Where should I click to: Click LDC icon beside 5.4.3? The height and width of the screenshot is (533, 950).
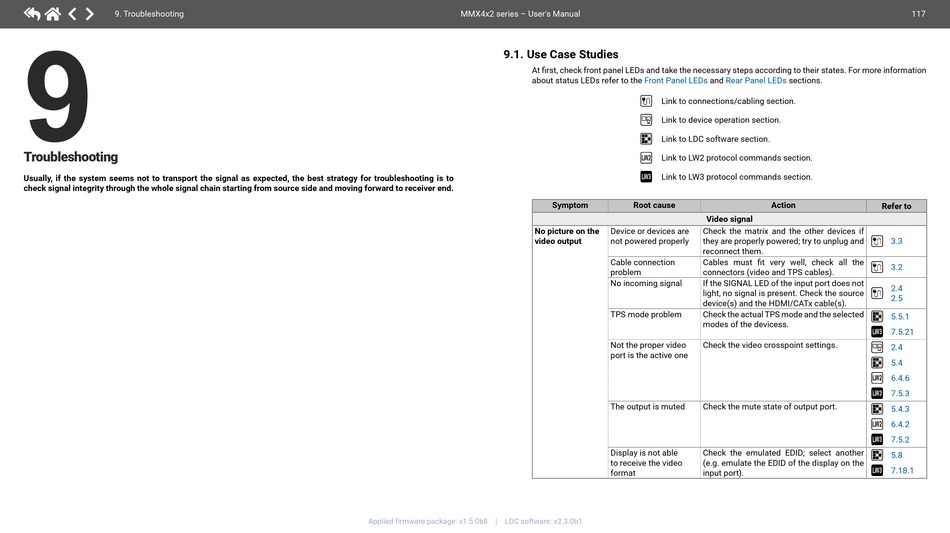pyautogui.click(x=877, y=409)
